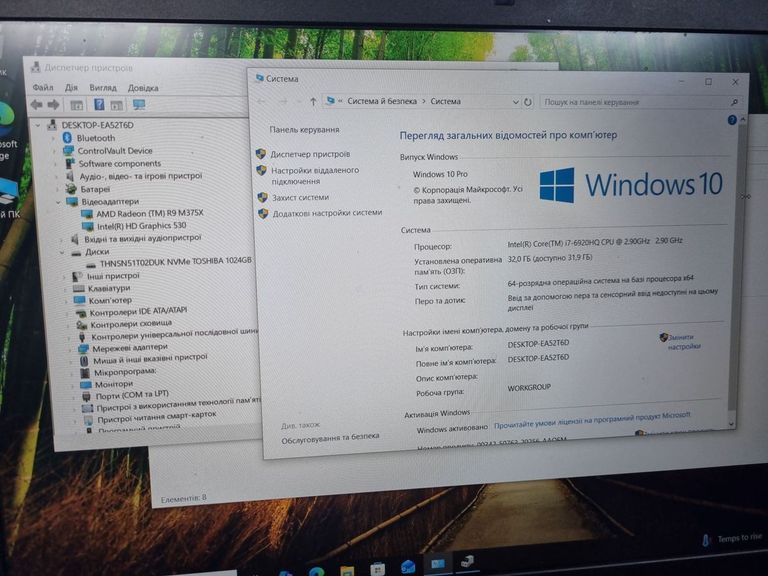Select Intel(R) HD Graphics 530 adapter
Image resolution: width=768 pixels, height=576 pixels.
coord(142,226)
